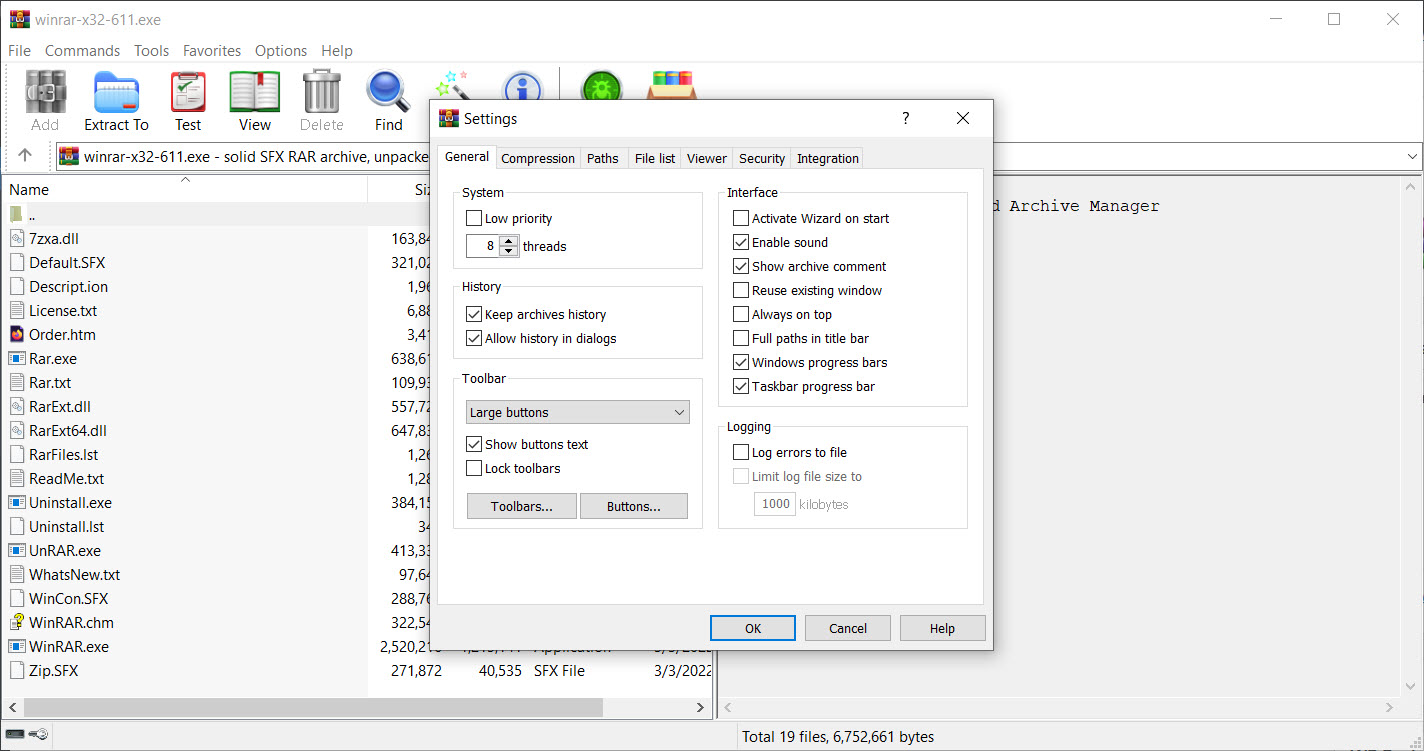The width and height of the screenshot is (1424, 751).
Task: Select the WinRAR.chm help file icon
Action: pyautogui.click(x=17, y=622)
